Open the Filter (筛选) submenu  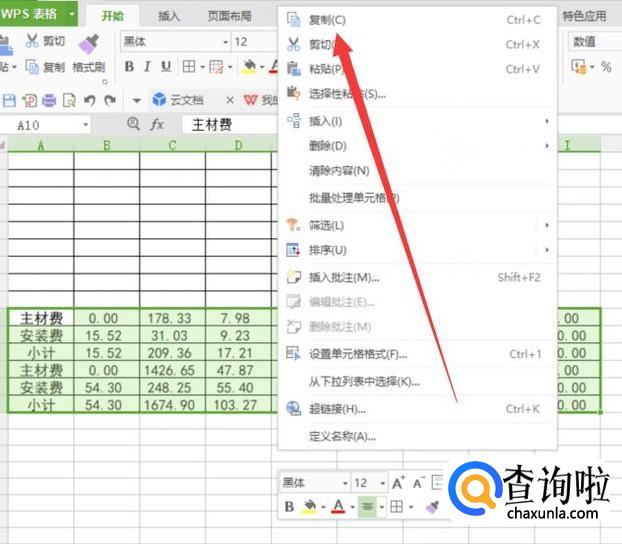pos(415,225)
